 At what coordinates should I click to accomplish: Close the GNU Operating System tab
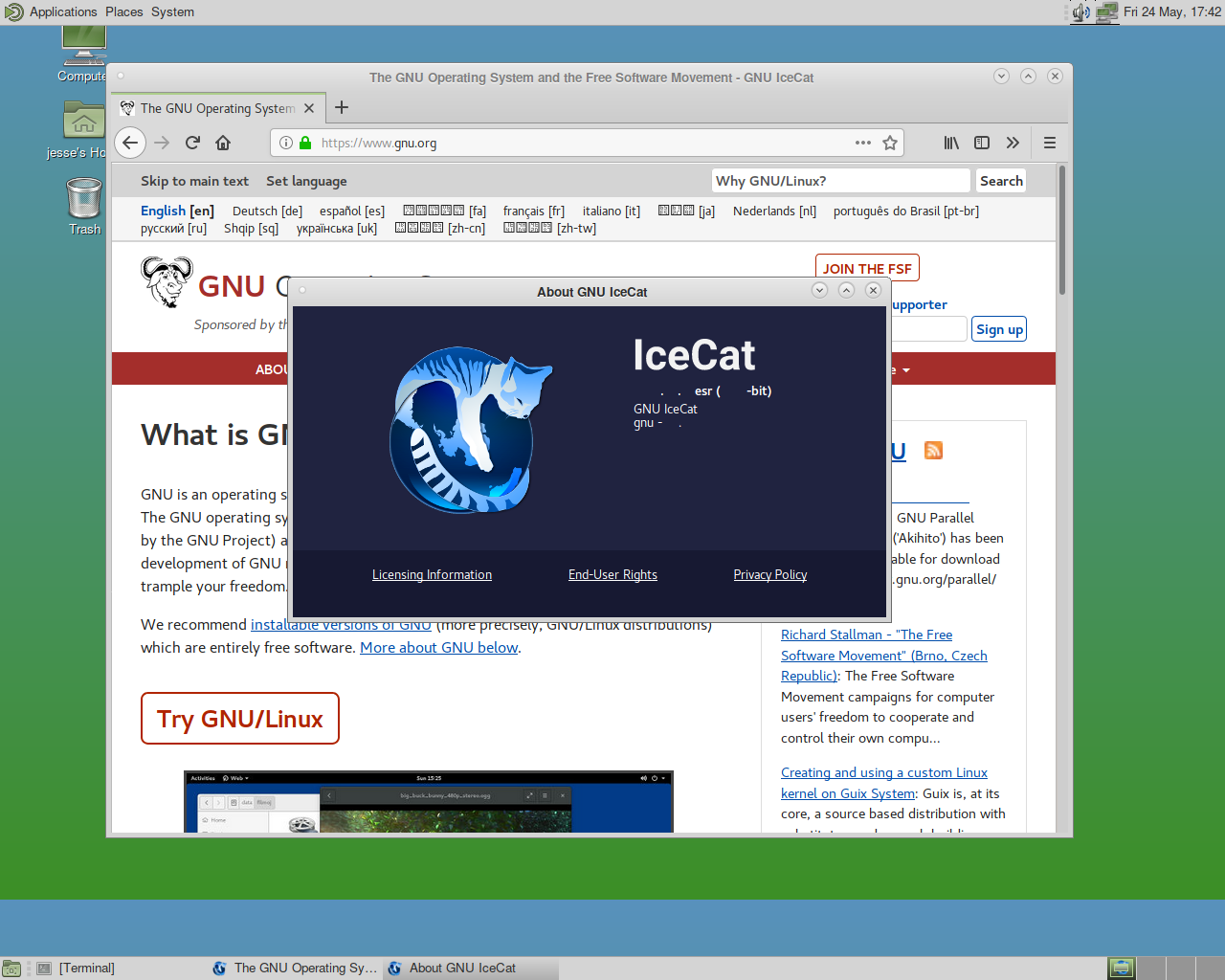click(309, 108)
